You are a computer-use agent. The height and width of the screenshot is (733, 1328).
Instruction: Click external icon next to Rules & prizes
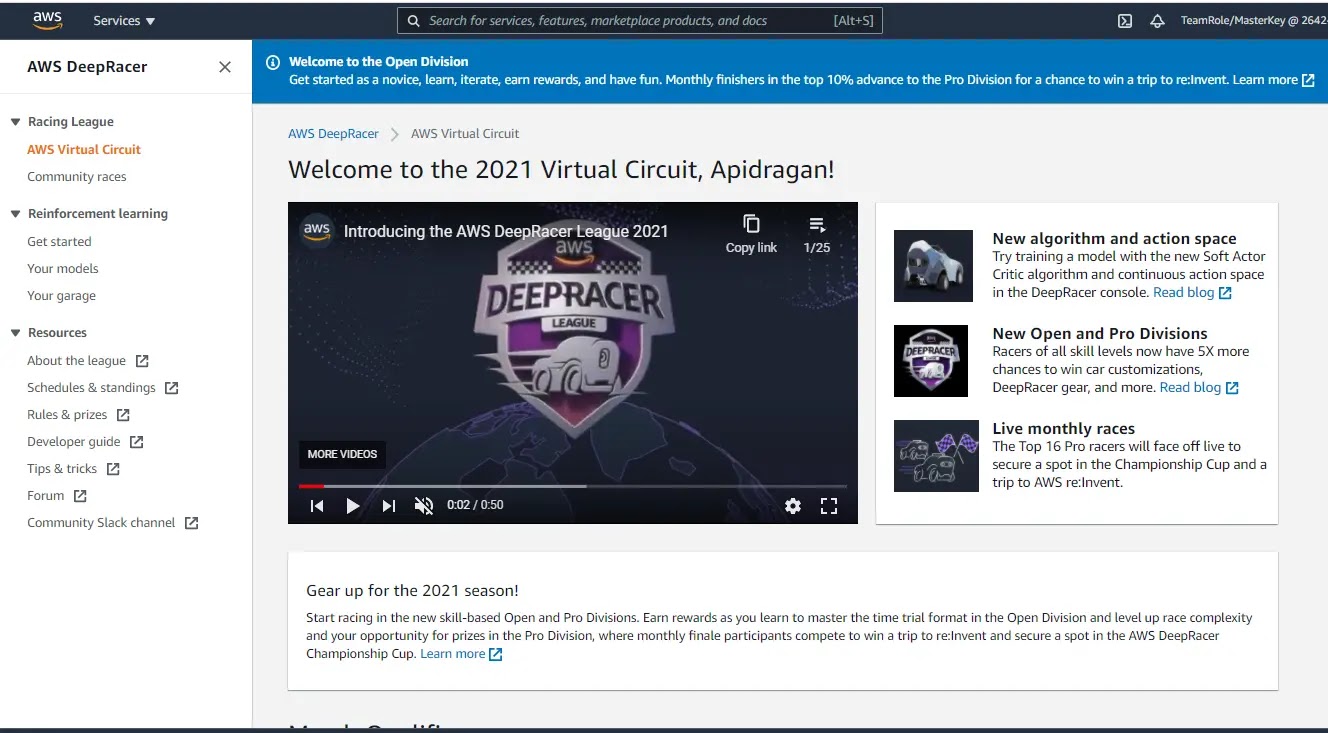tap(123, 414)
